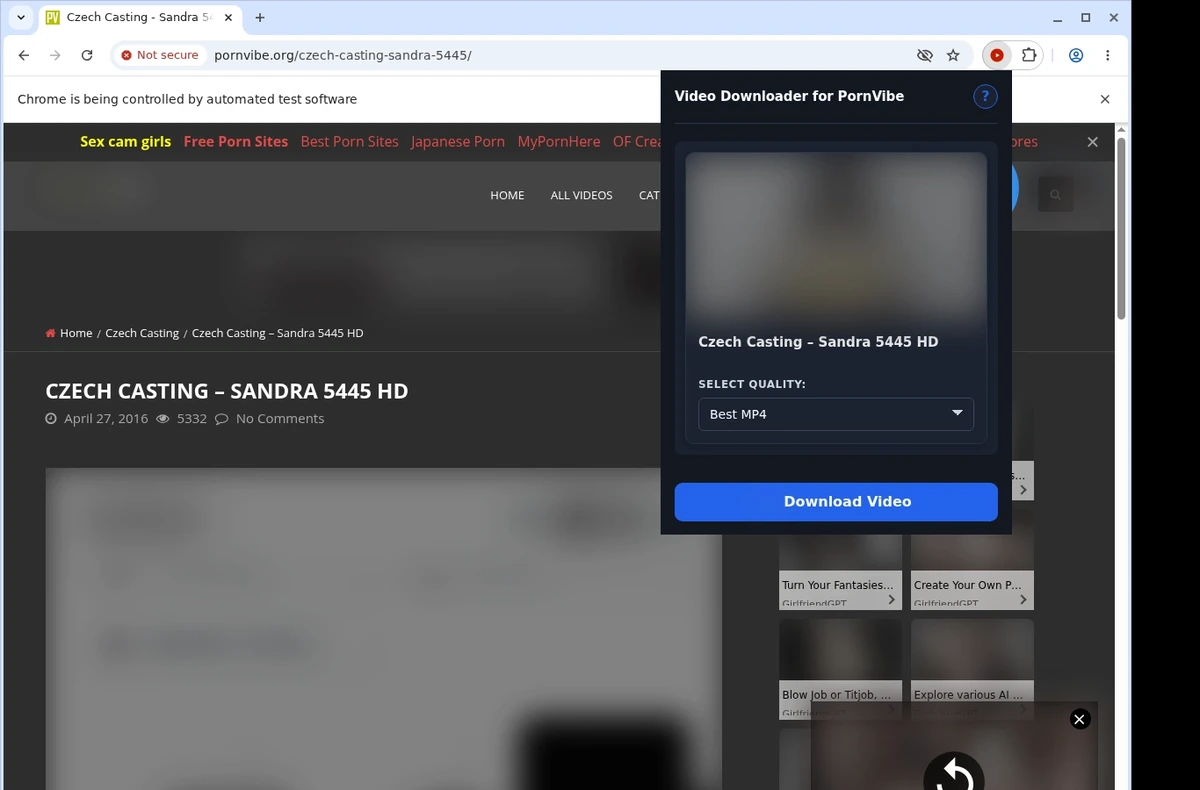The height and width of the screenshot is (790, 1200).
Task: Close the top ad links bar
Action: click(x=1092, y=142)
